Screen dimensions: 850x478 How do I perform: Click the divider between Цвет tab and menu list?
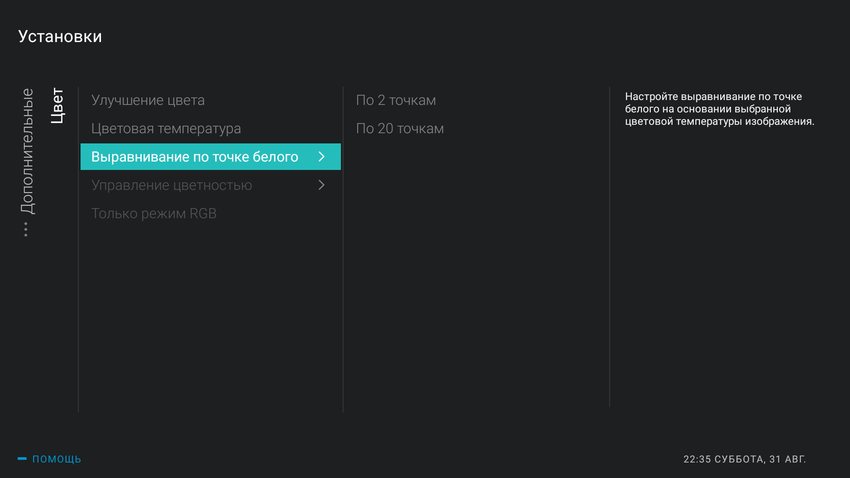coord(78,248)
